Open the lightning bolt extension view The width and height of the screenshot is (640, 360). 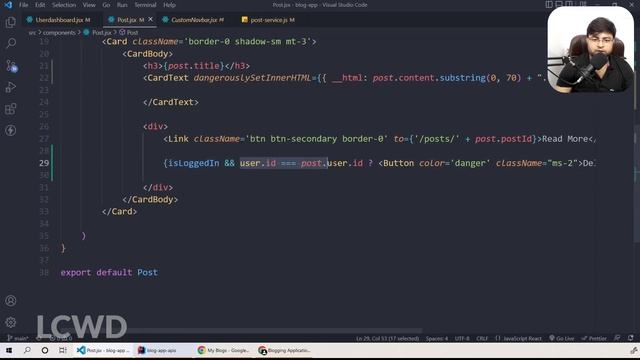(x=11, y=130)
